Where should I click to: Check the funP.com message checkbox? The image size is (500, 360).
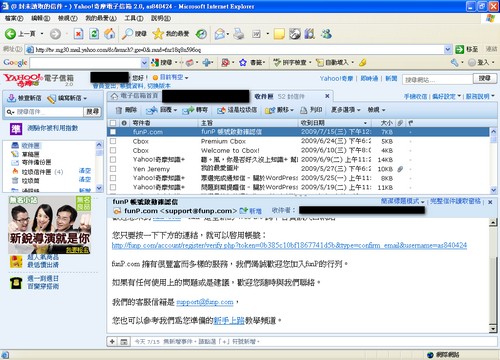113,132
